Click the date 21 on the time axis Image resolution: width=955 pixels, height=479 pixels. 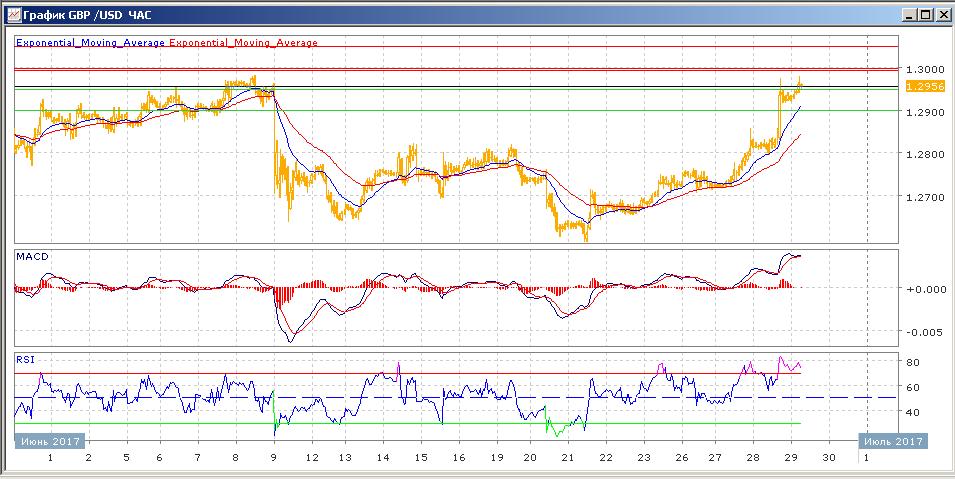pos(568,457)
